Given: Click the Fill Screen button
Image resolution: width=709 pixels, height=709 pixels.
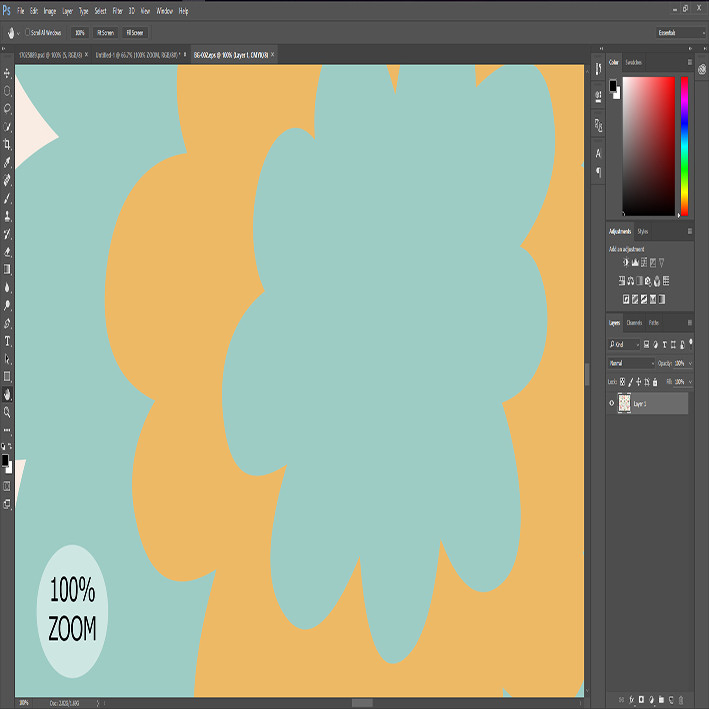Looking at the screenshot, I should [x=135, y=33].
